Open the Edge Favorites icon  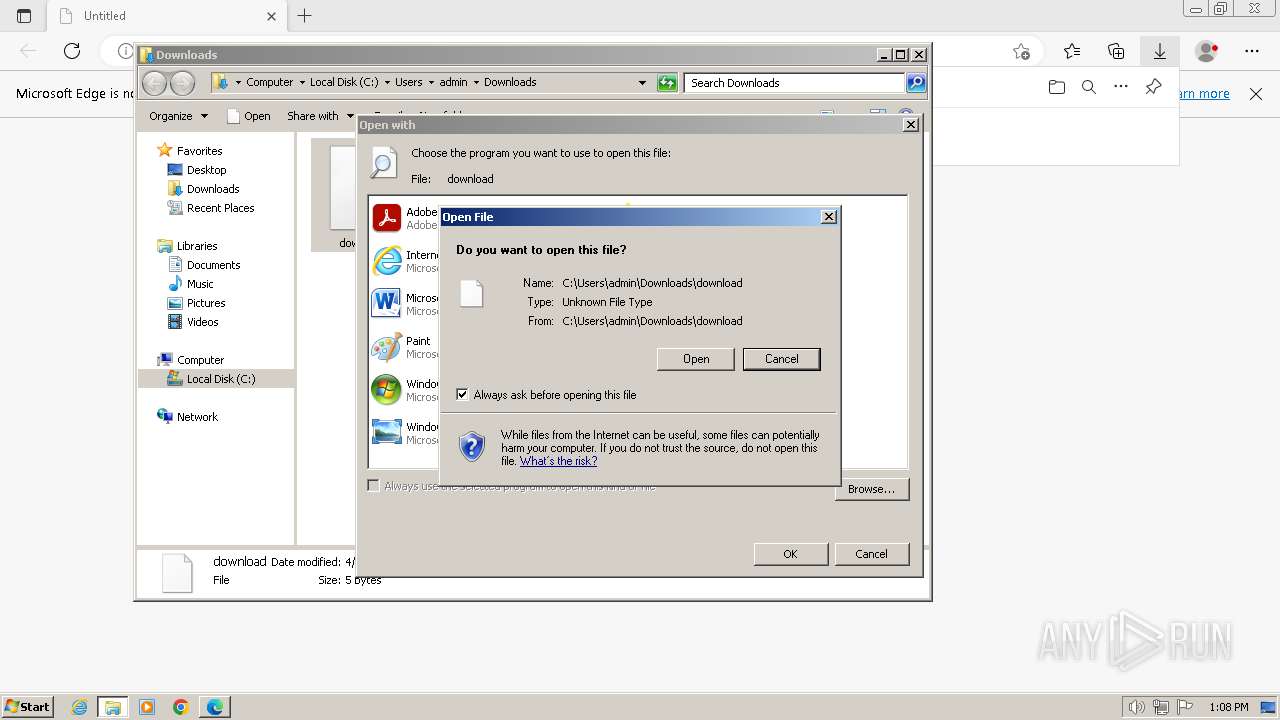pos(1072,51)
